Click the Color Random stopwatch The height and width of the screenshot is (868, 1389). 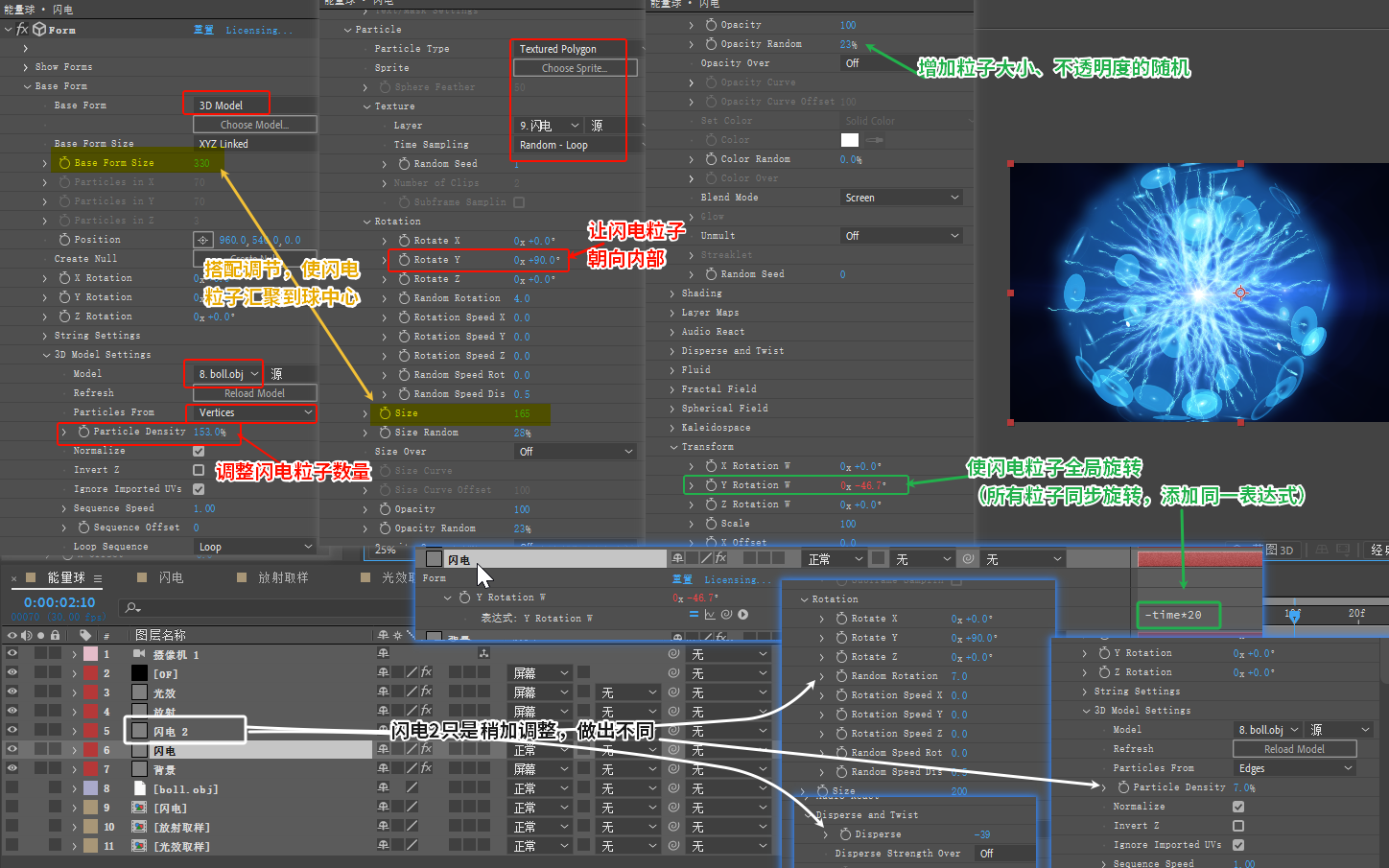pyautogui.click(x=711, y=159)
